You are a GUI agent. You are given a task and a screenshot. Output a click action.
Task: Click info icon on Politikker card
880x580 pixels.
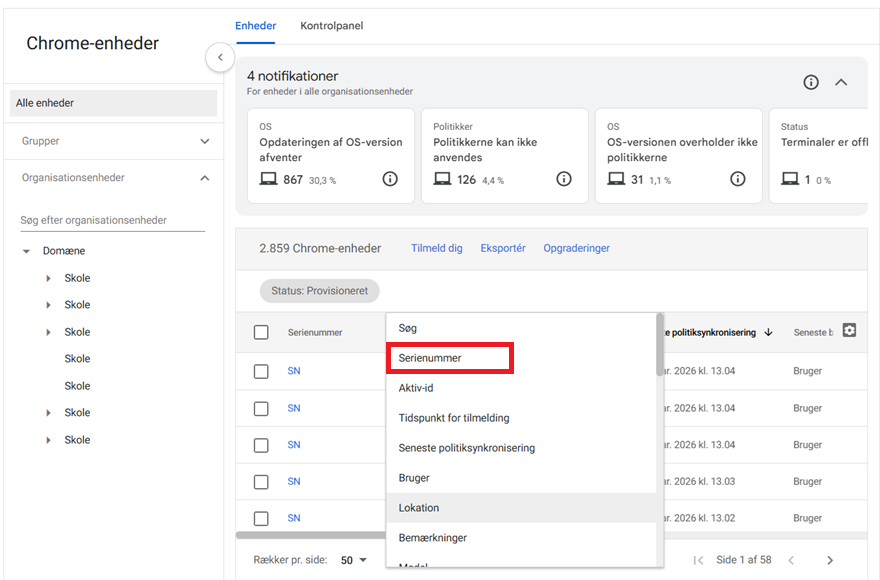[564, 179]
